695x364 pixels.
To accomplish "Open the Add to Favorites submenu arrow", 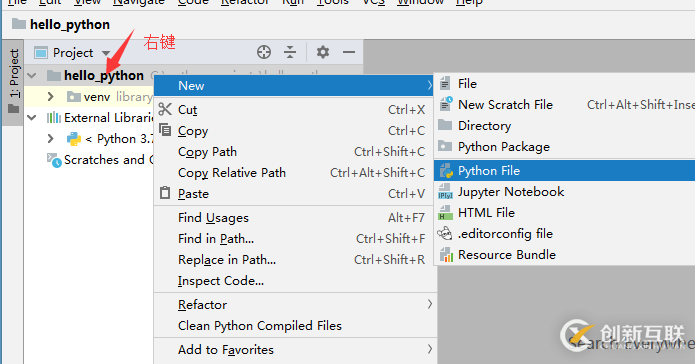I will pyautogui.click(x=429, y=349).
